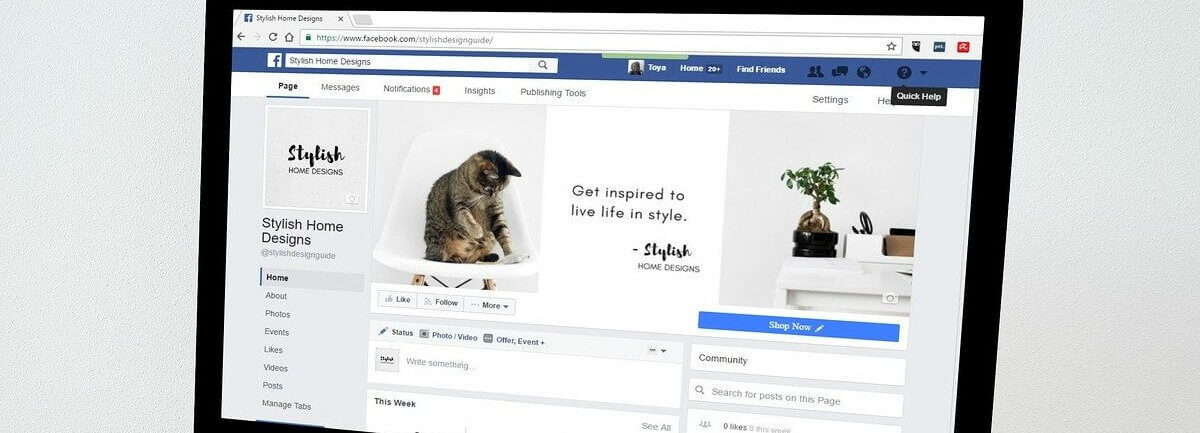Click the Facebook search box
The width and height of the screenshot is (1200, 433).
(421, 63)
